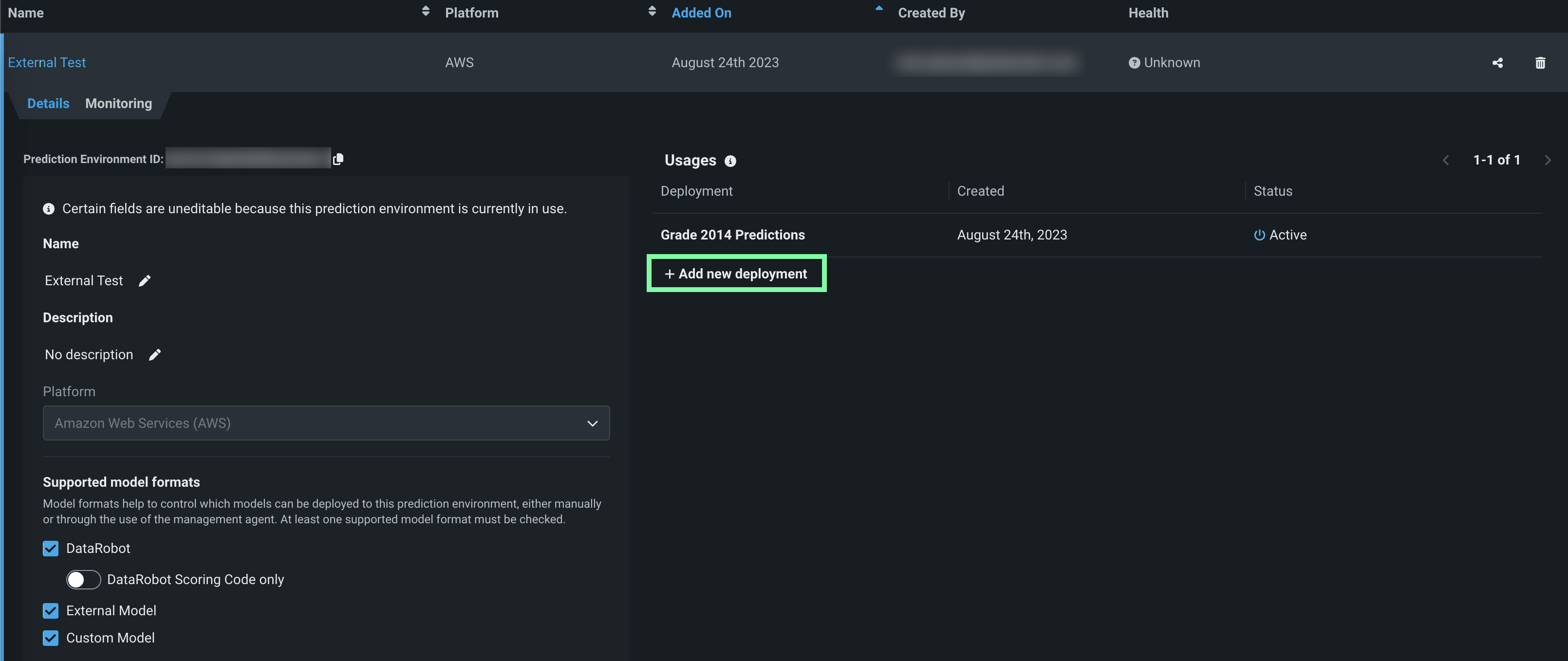The width and height of the screenshot is (1568, 661).
Task: Click Add new deployment button
Action: tap(736, 274)
